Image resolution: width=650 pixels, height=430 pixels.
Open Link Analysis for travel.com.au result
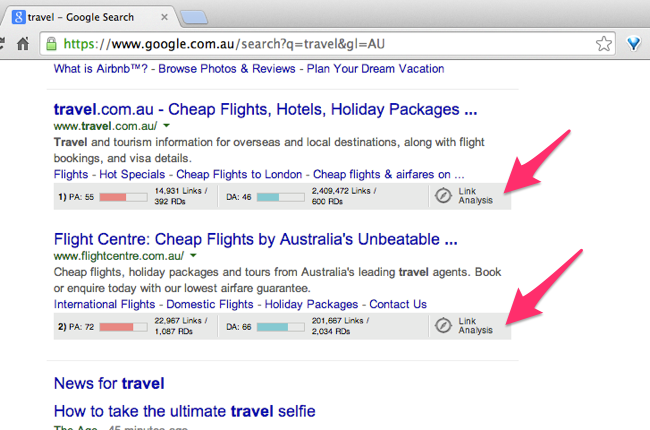pyautogui.click(x=468, y=197)
